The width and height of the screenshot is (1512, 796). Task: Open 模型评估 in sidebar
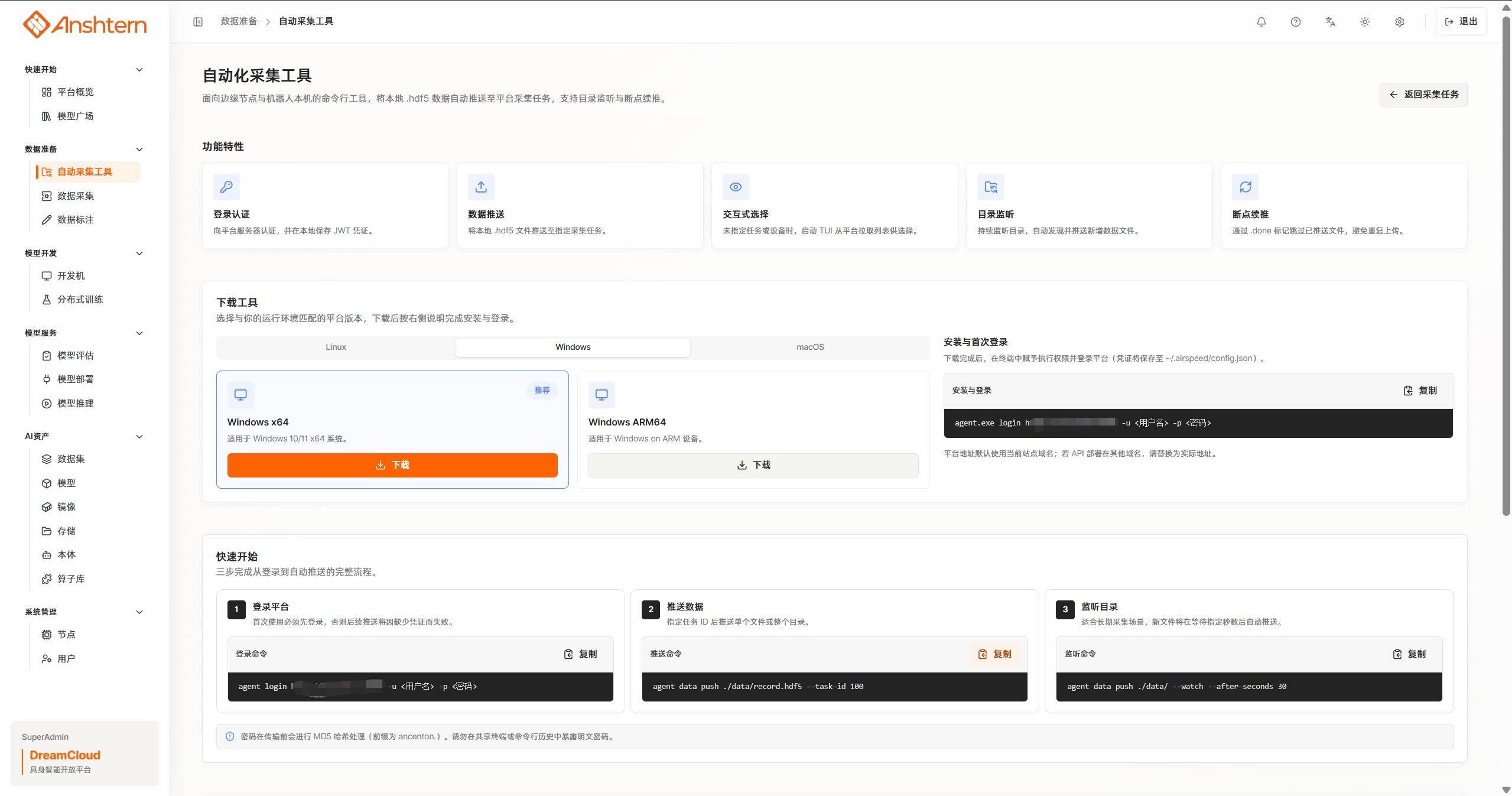click(87, 356)
